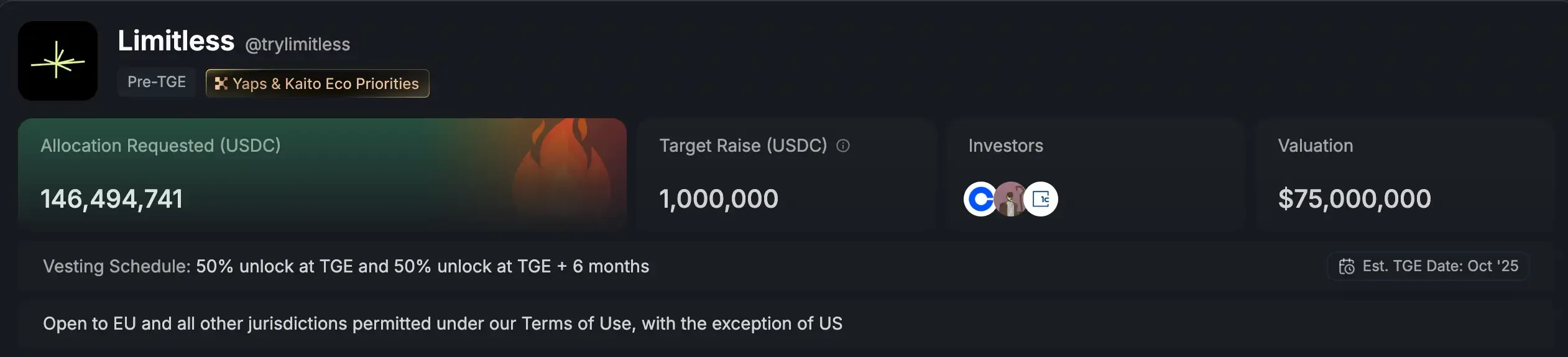Click the 1,000,000 target raise value
Screen dimensions: 1568x357
[x=718, y=199]
